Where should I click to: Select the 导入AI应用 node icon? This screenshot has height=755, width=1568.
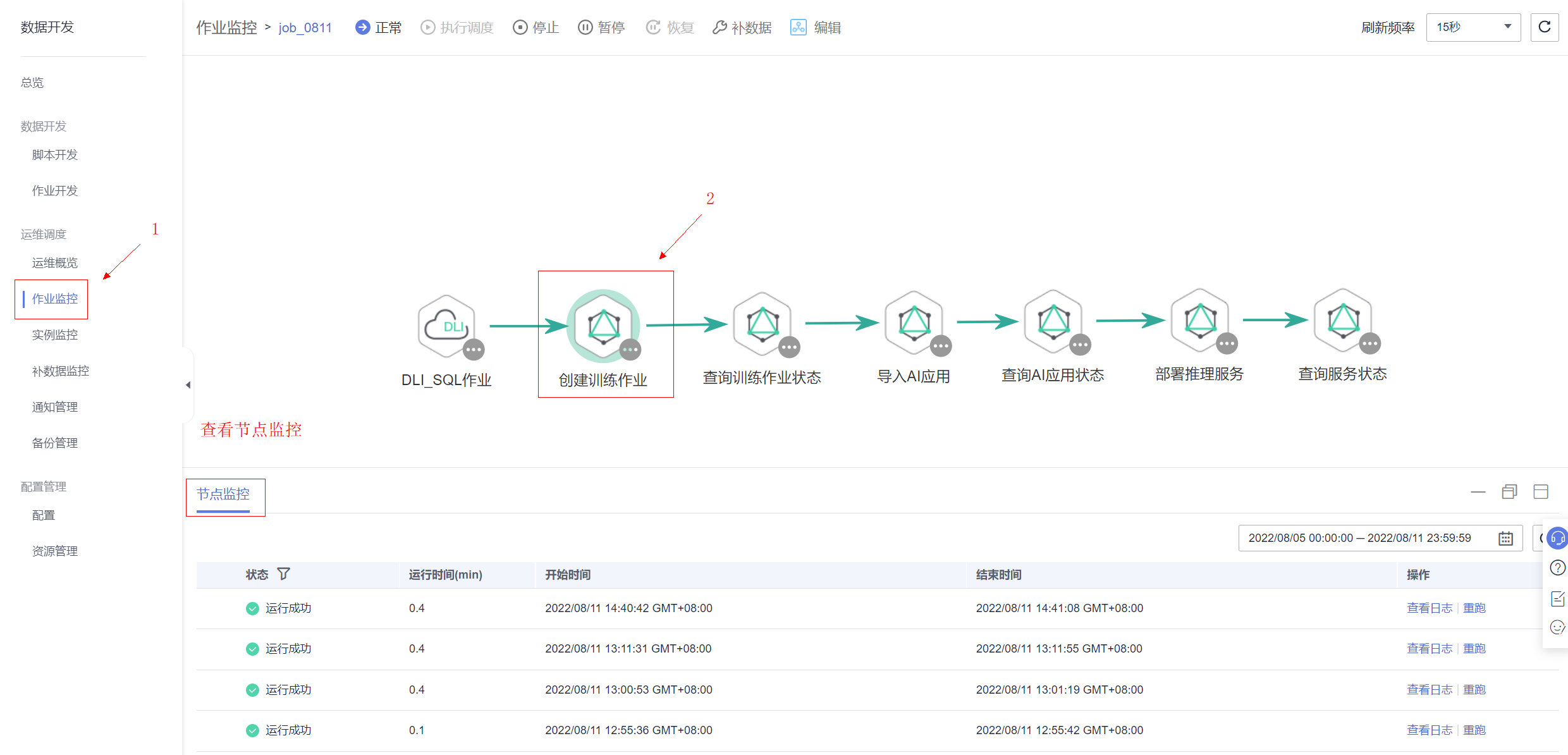point(914,322)
